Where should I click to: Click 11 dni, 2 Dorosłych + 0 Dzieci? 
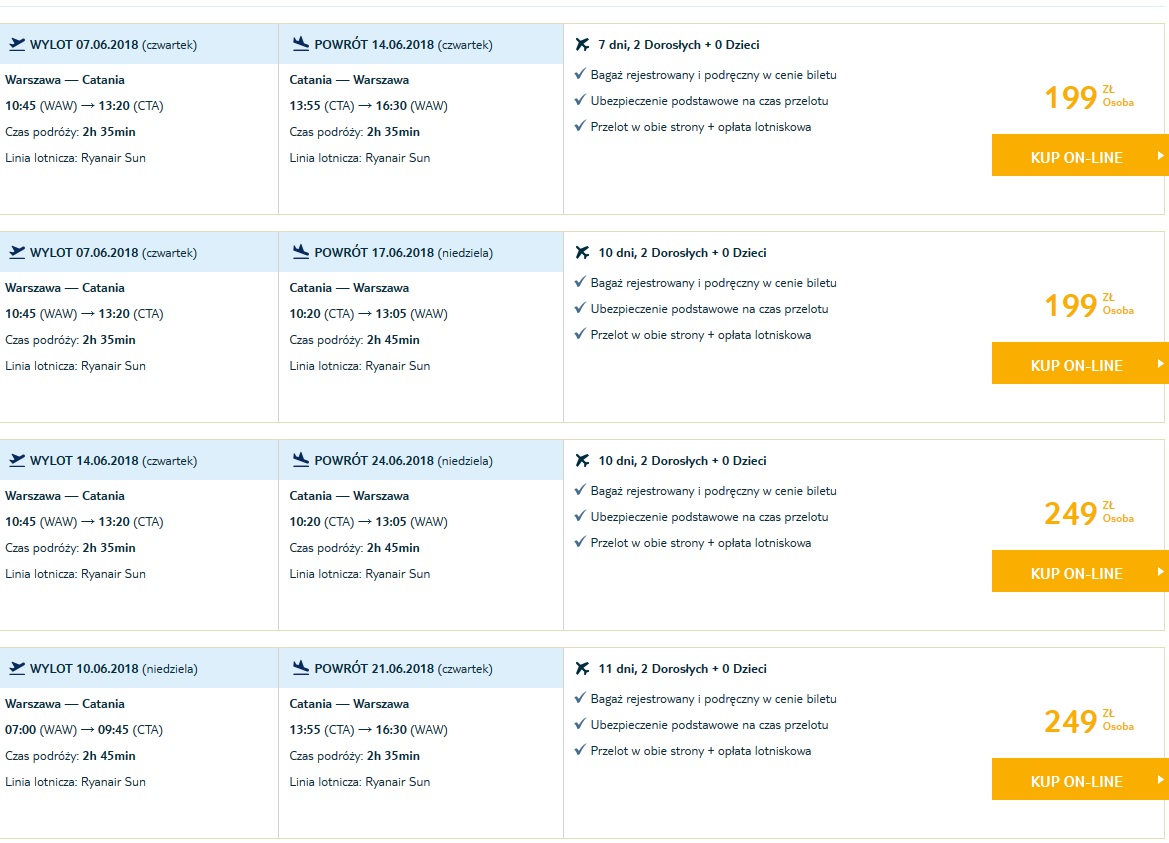682,669
